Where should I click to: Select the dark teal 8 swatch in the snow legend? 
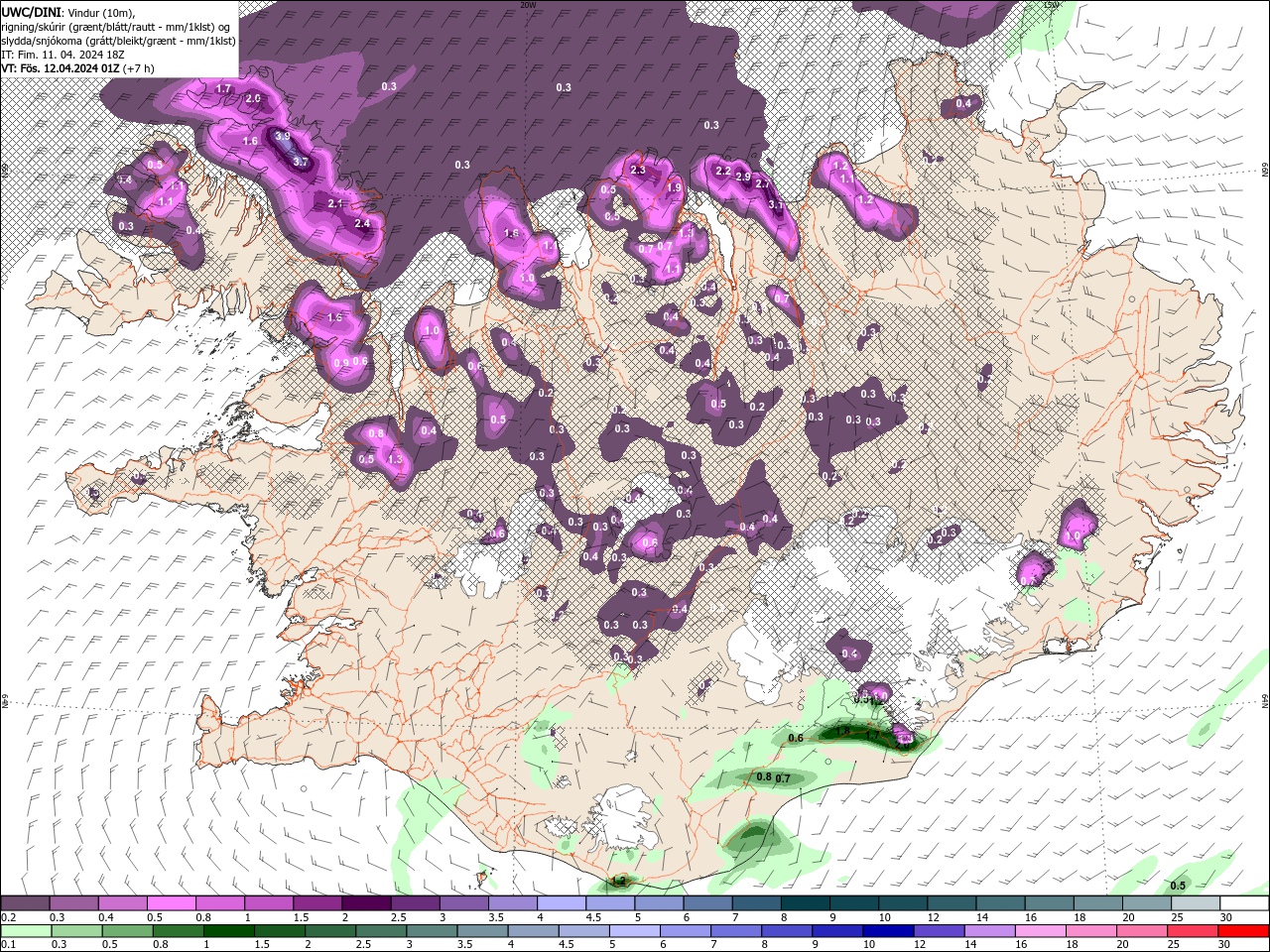[804, 903]
